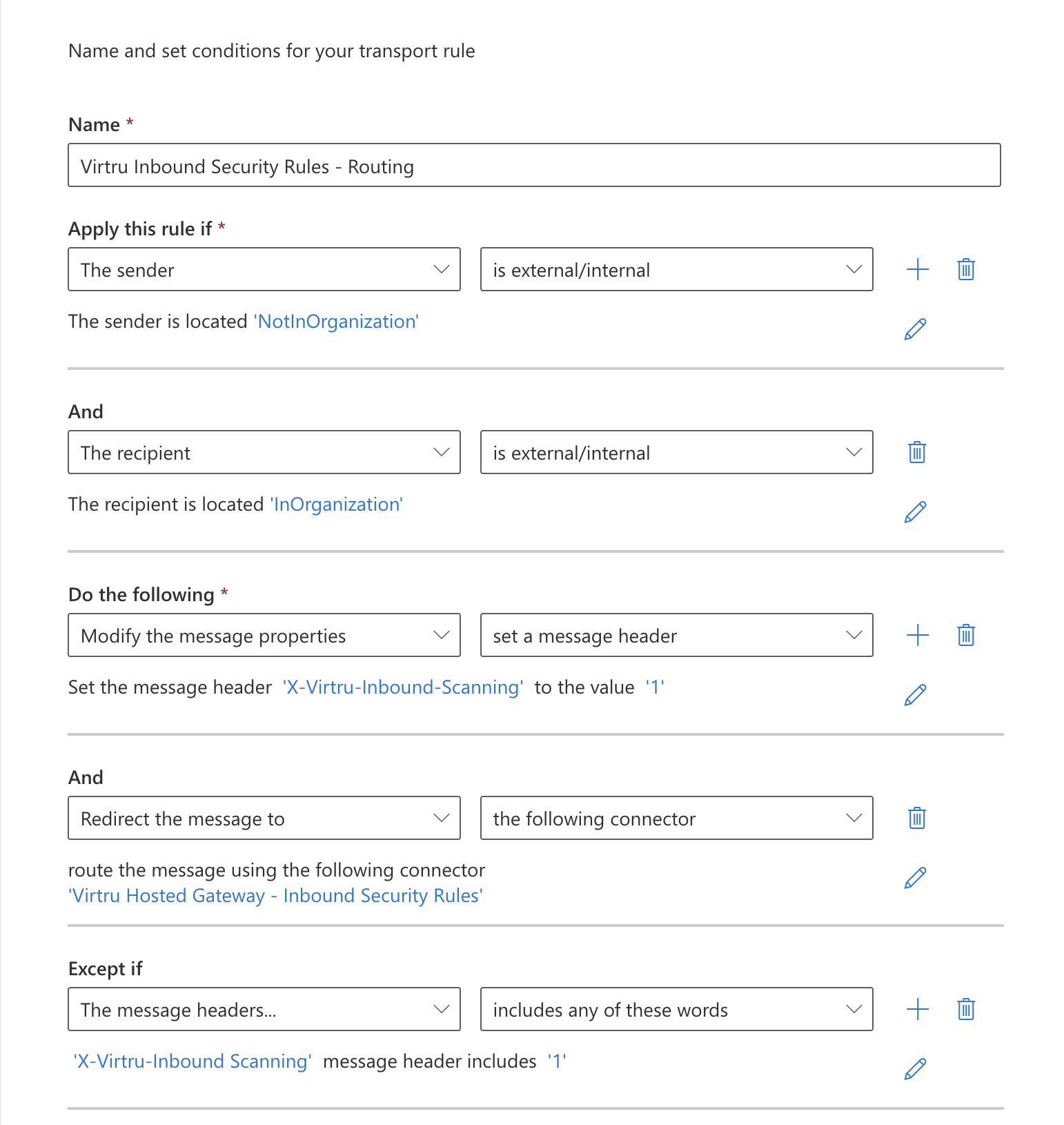Add another exception next to message headers row
The width and height of the screenshot is (1064, 1125).
tap(917, 1009)
